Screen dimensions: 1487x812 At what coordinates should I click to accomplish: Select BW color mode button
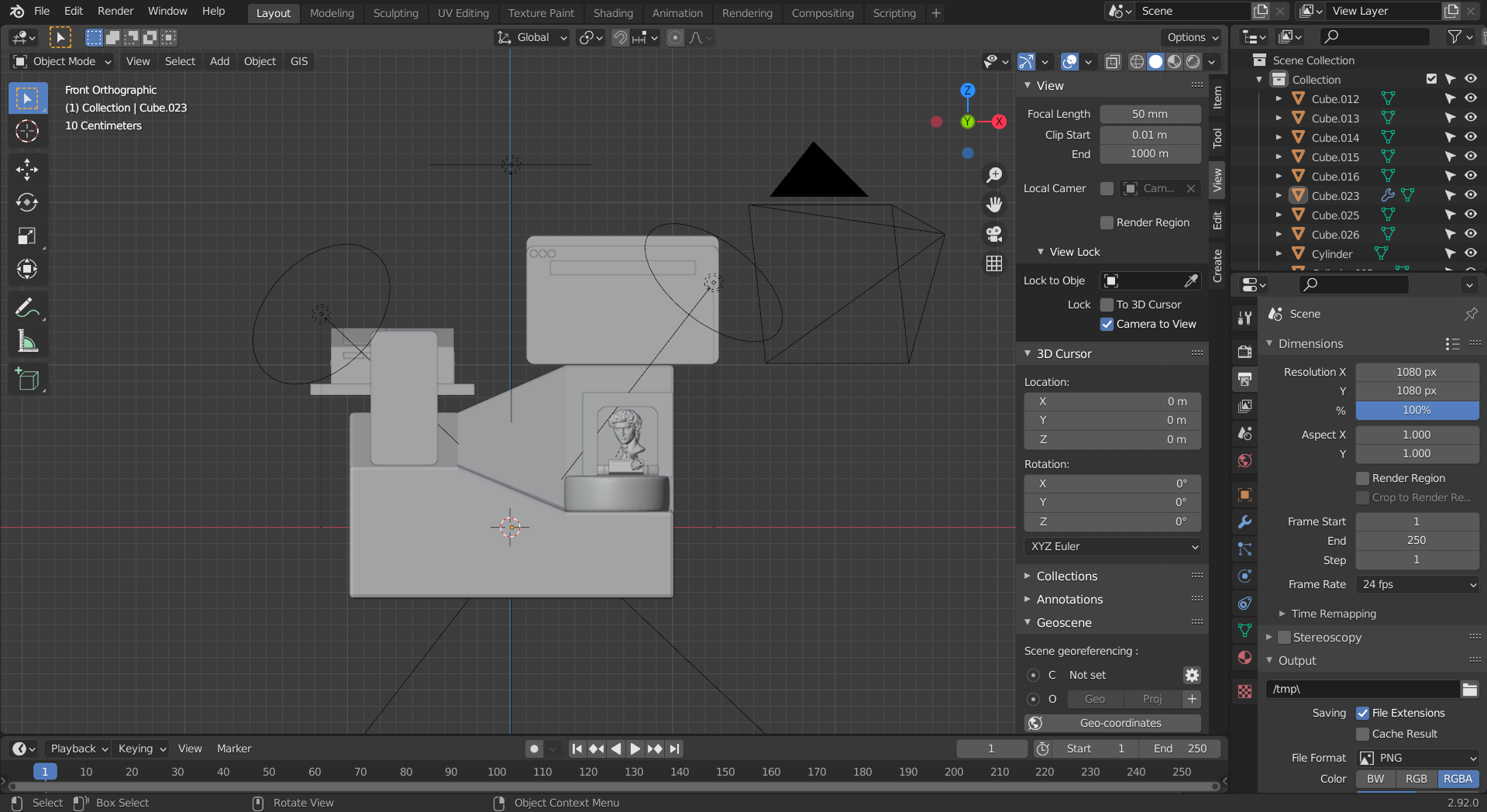pyautogui.click(x=1375, y=779)
